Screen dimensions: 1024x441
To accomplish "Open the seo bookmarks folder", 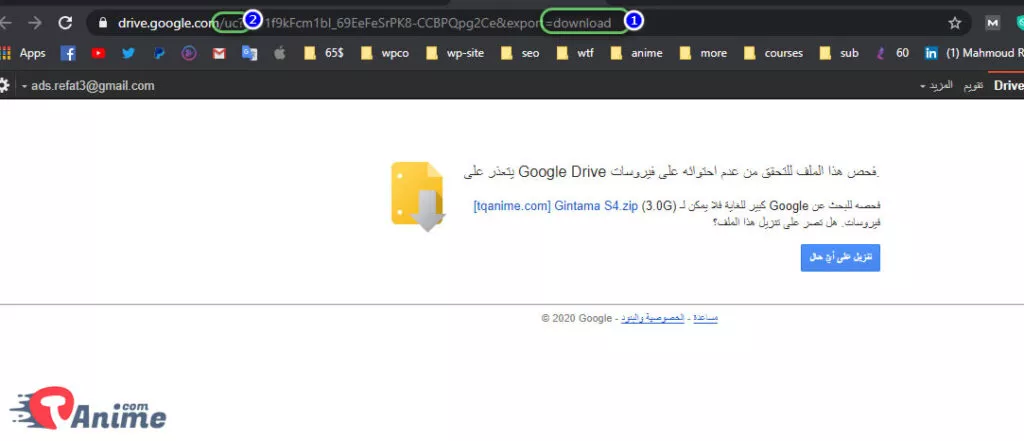I will pyautogui.click(x=520, y=54).
